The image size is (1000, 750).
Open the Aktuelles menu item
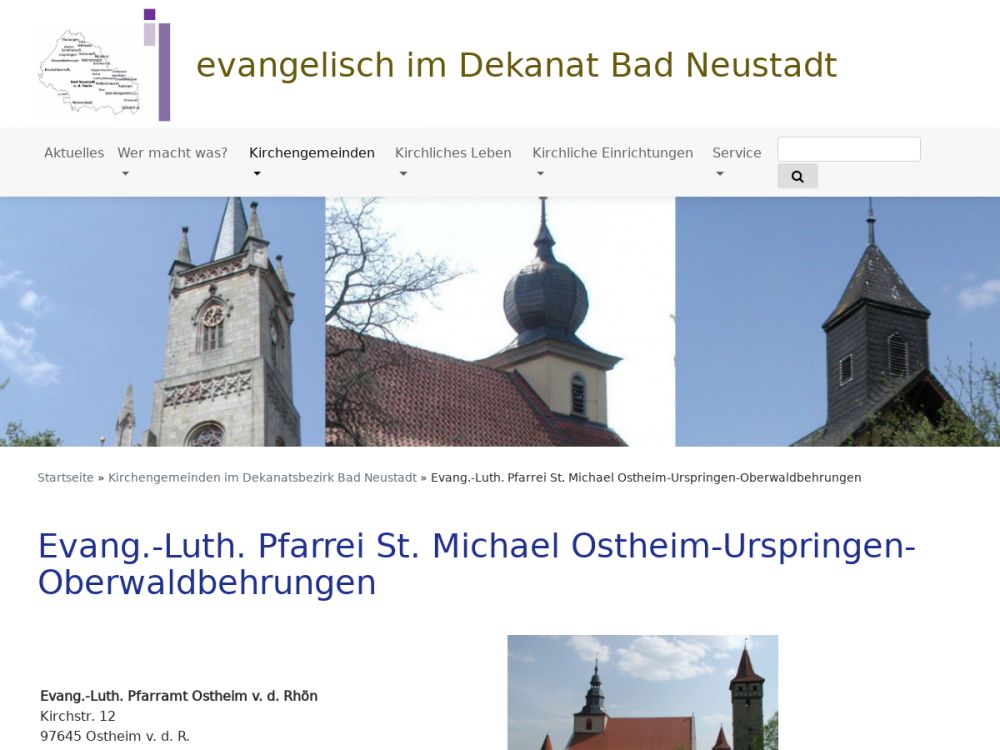click(x=74, y=153)
